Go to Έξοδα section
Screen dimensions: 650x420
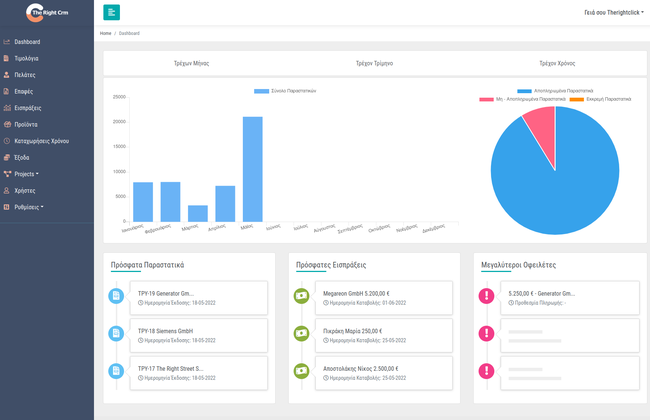coord(22,158)
